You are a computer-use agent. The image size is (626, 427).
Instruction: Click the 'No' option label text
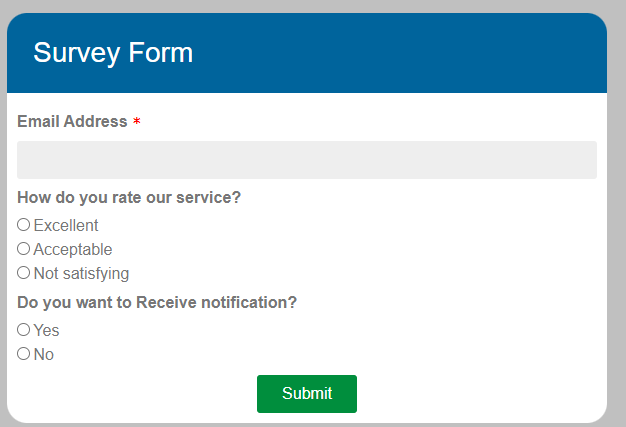(44, 355)
